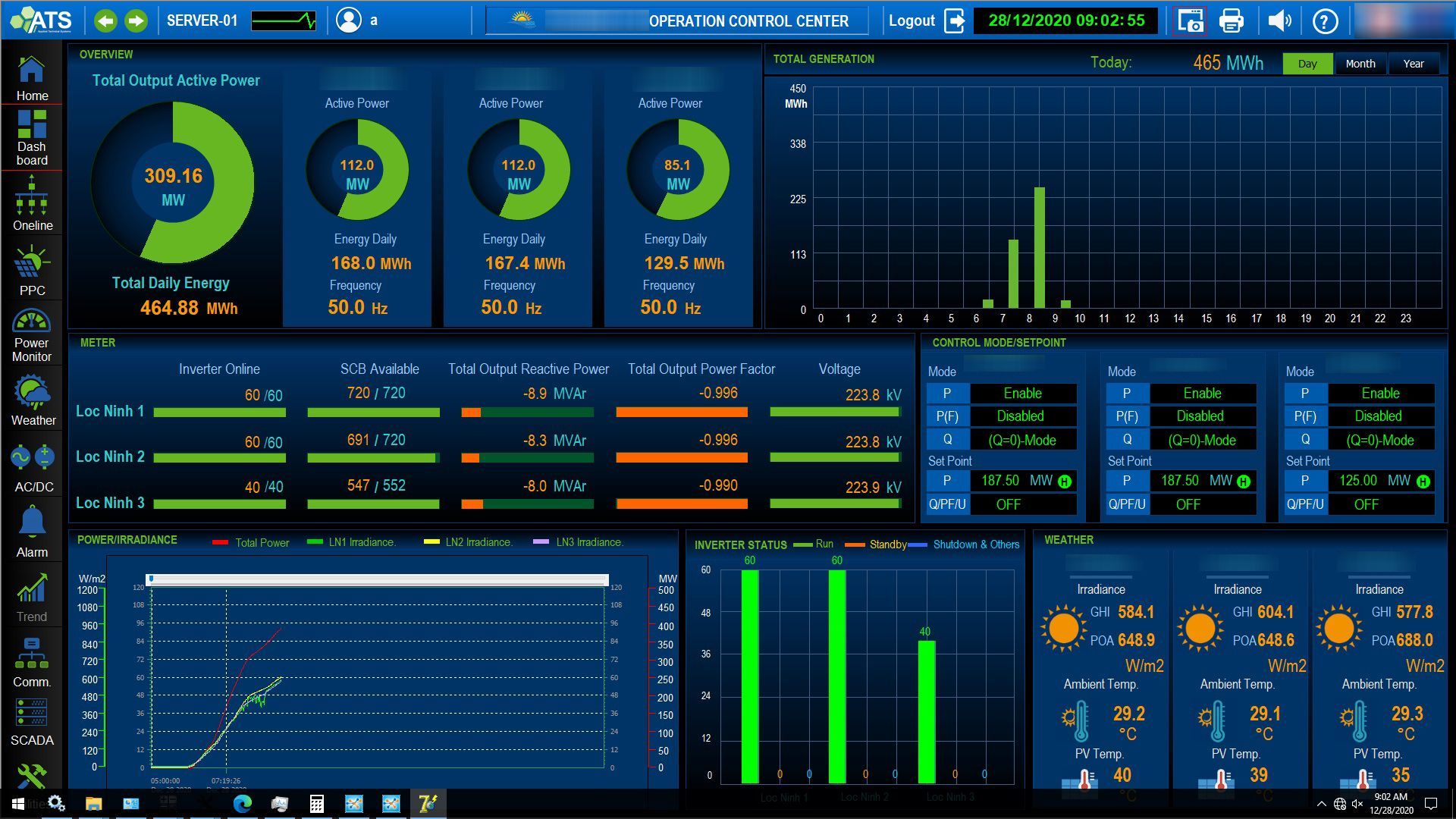Toggle third plant Q/PF/U OFF setting

click(1366, 504)
